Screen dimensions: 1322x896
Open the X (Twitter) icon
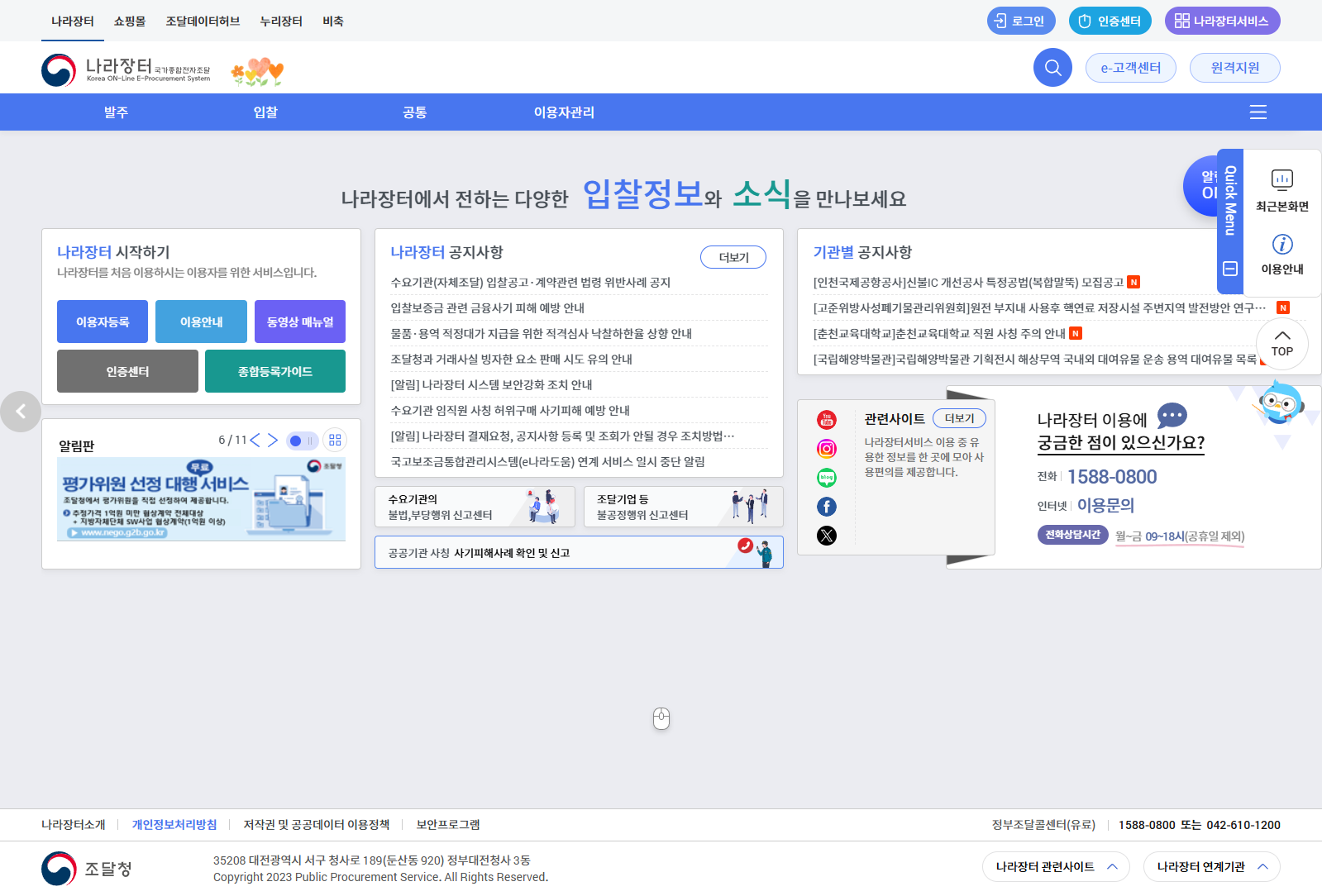click(x=827, y=536)
